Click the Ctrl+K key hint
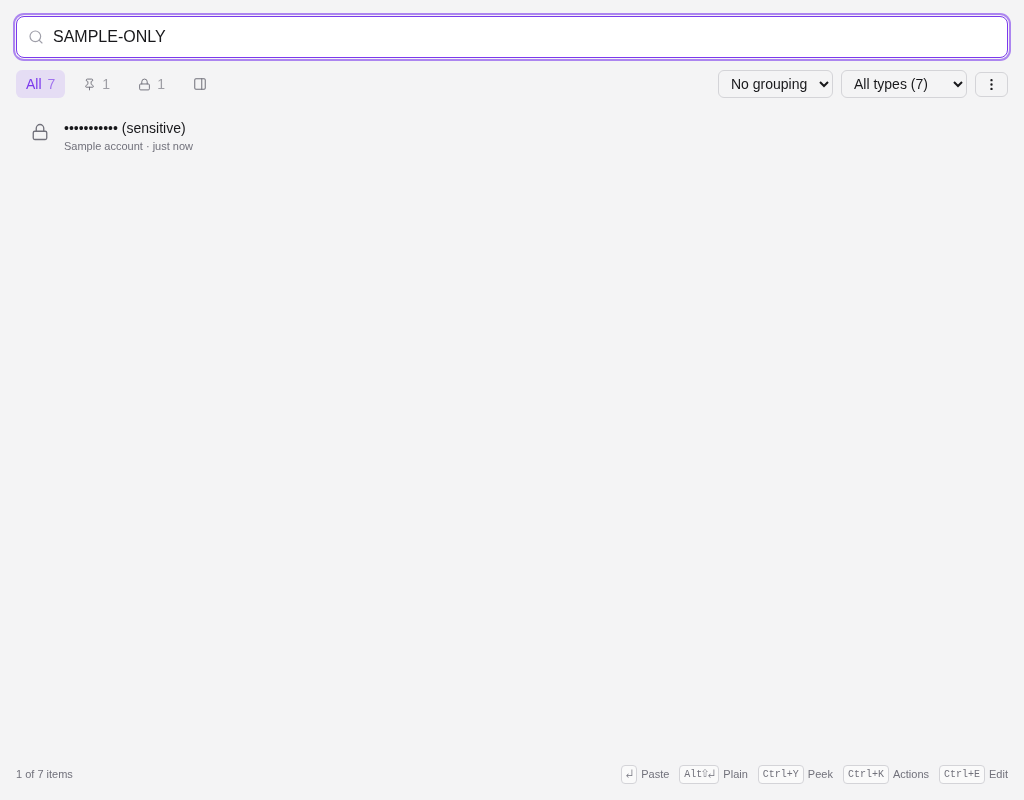The height and width of the screenshot is (800, 1024). [866, 775]
